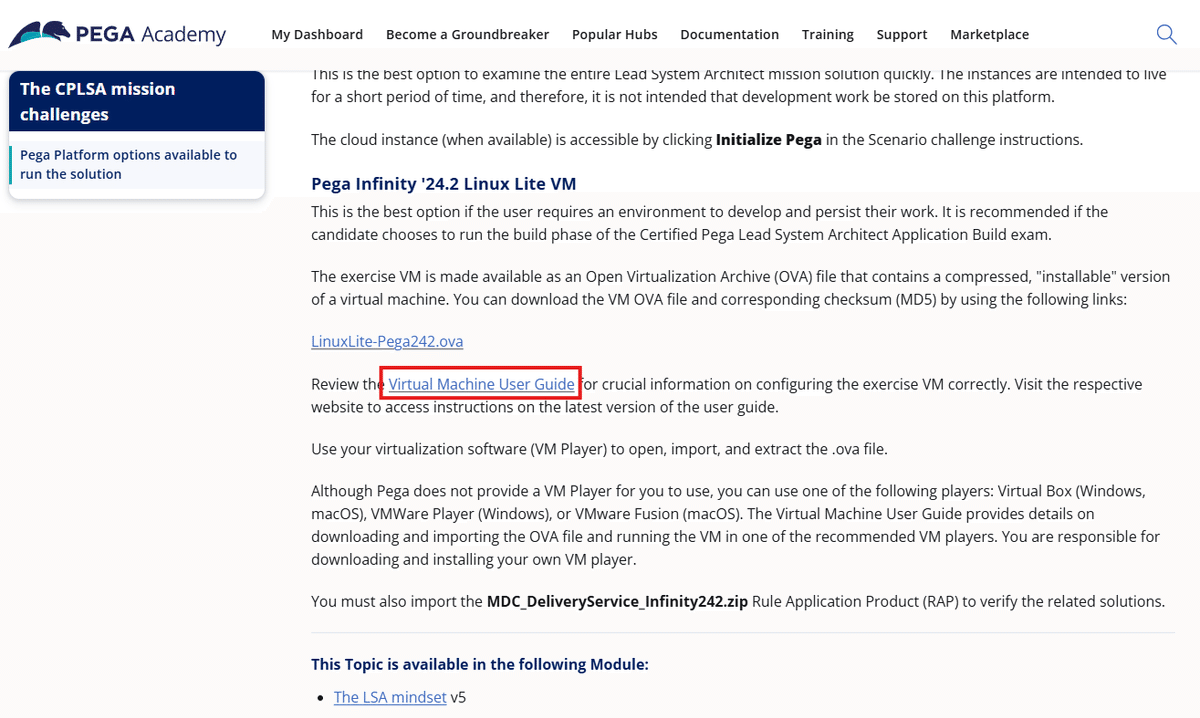Click The CPLSA mission challenges sidebar header

[x=137, y=101]
